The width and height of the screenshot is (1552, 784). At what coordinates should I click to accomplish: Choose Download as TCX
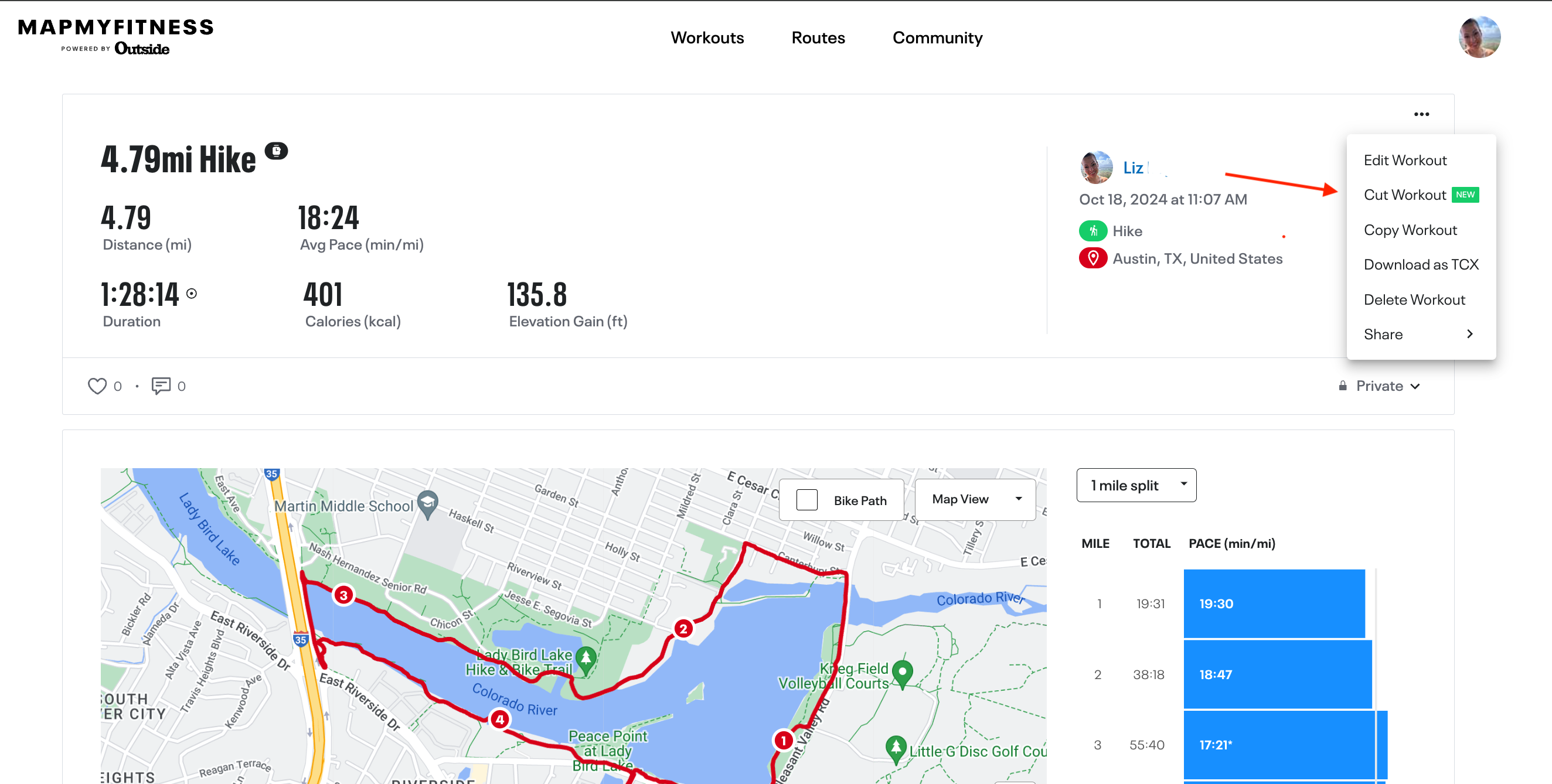(x=1421, y=264)
